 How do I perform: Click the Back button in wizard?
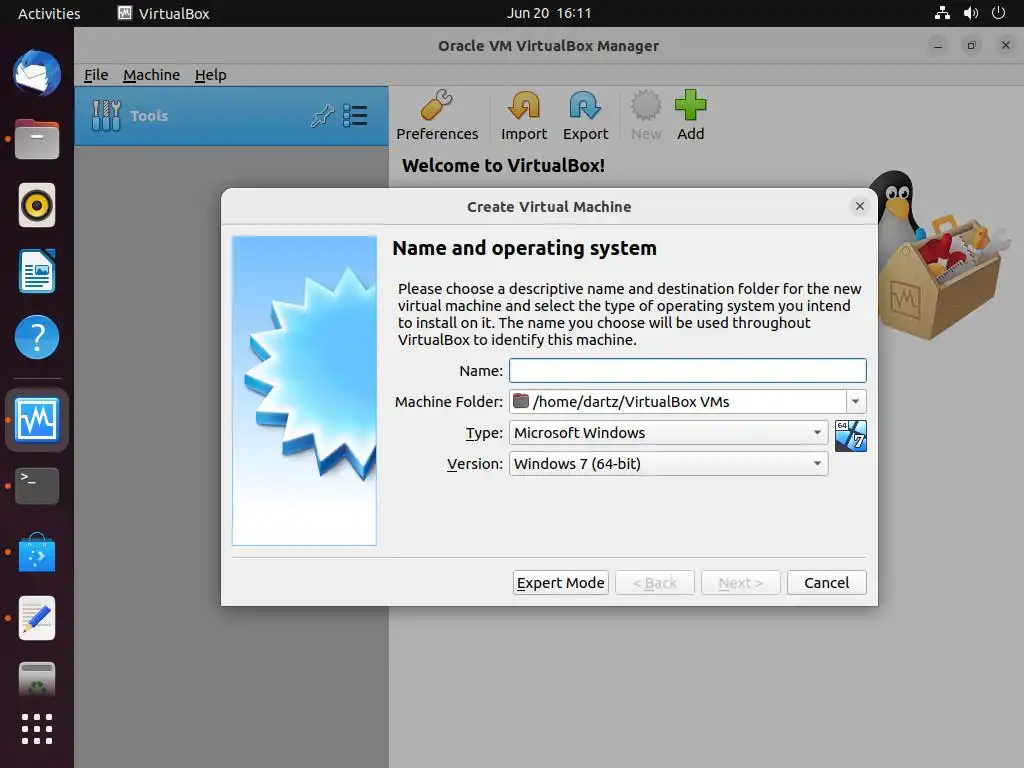pos(654,583)
